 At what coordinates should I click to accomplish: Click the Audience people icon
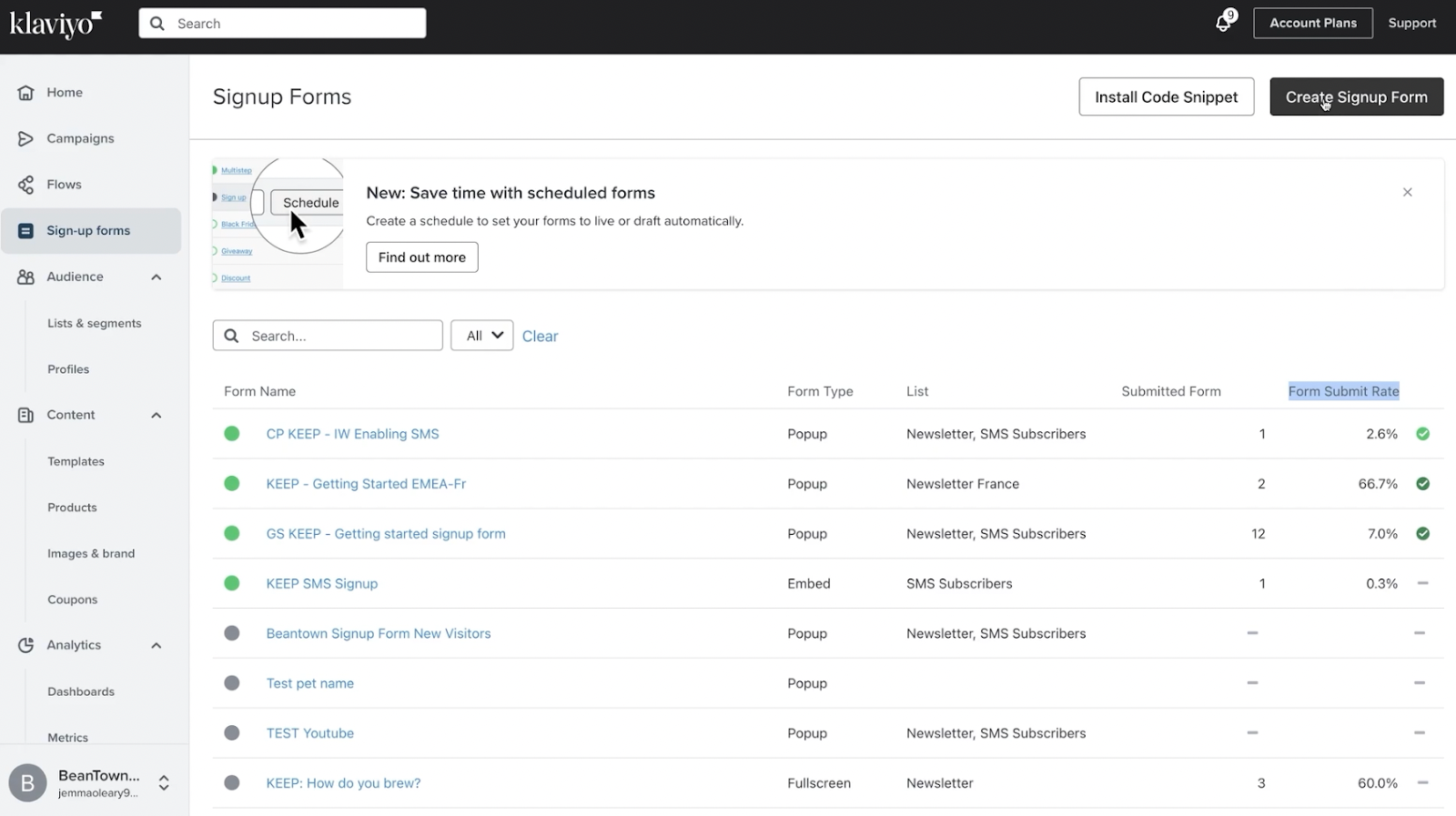click(25, 277)
